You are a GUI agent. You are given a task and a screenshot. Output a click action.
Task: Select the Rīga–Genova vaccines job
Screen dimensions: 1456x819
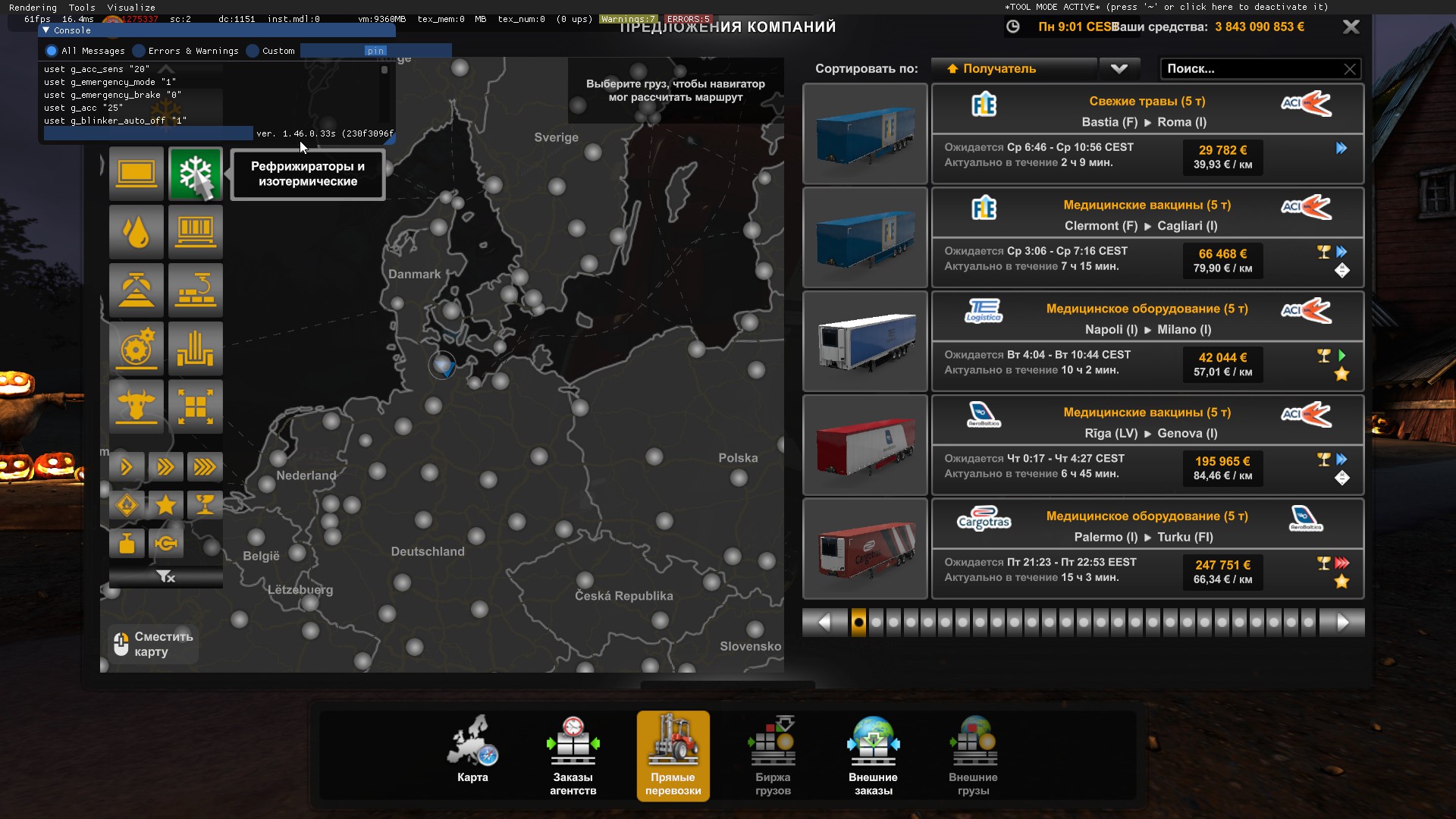point(1147,446)
